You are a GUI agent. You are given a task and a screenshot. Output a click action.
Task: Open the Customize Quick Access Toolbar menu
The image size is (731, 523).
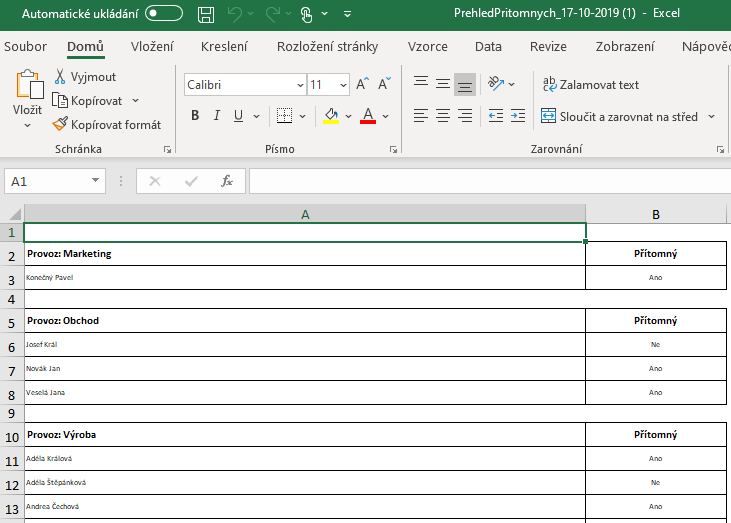347,14
